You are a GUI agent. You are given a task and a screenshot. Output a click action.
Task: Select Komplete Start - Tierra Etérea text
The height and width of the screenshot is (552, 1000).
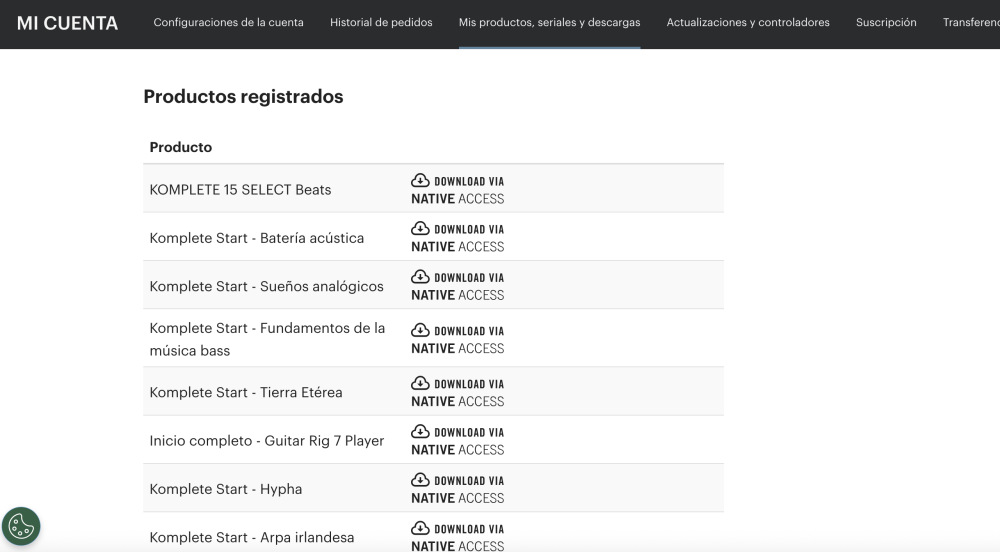pos(246,393)
